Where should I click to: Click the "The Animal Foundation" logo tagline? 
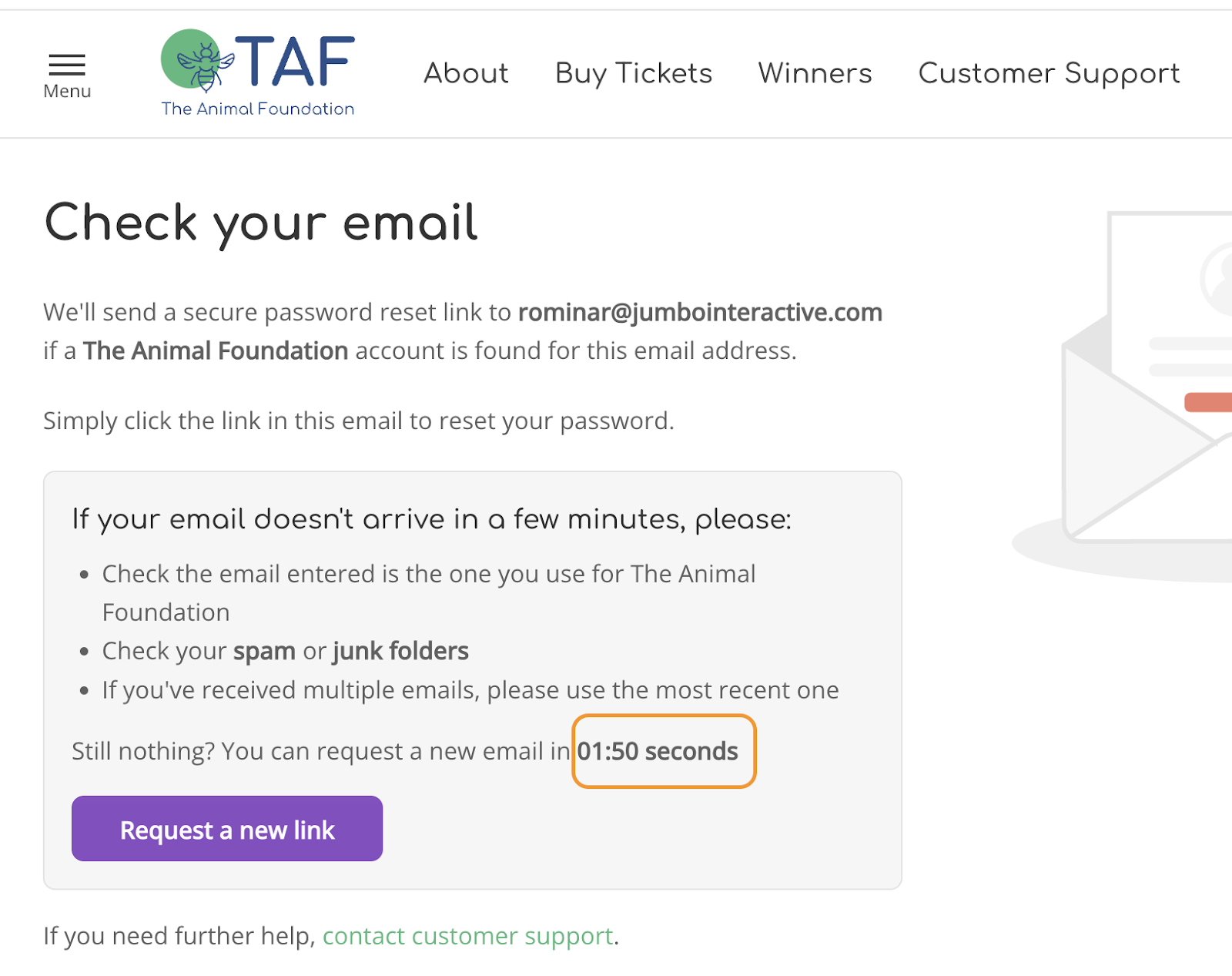[x=258, y=109]
